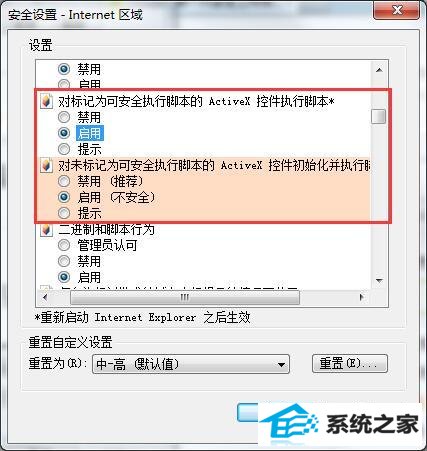The image size is (427, 451).
Task: Click the horizontal scrollbar left arrow
Action: pos(45,297)
